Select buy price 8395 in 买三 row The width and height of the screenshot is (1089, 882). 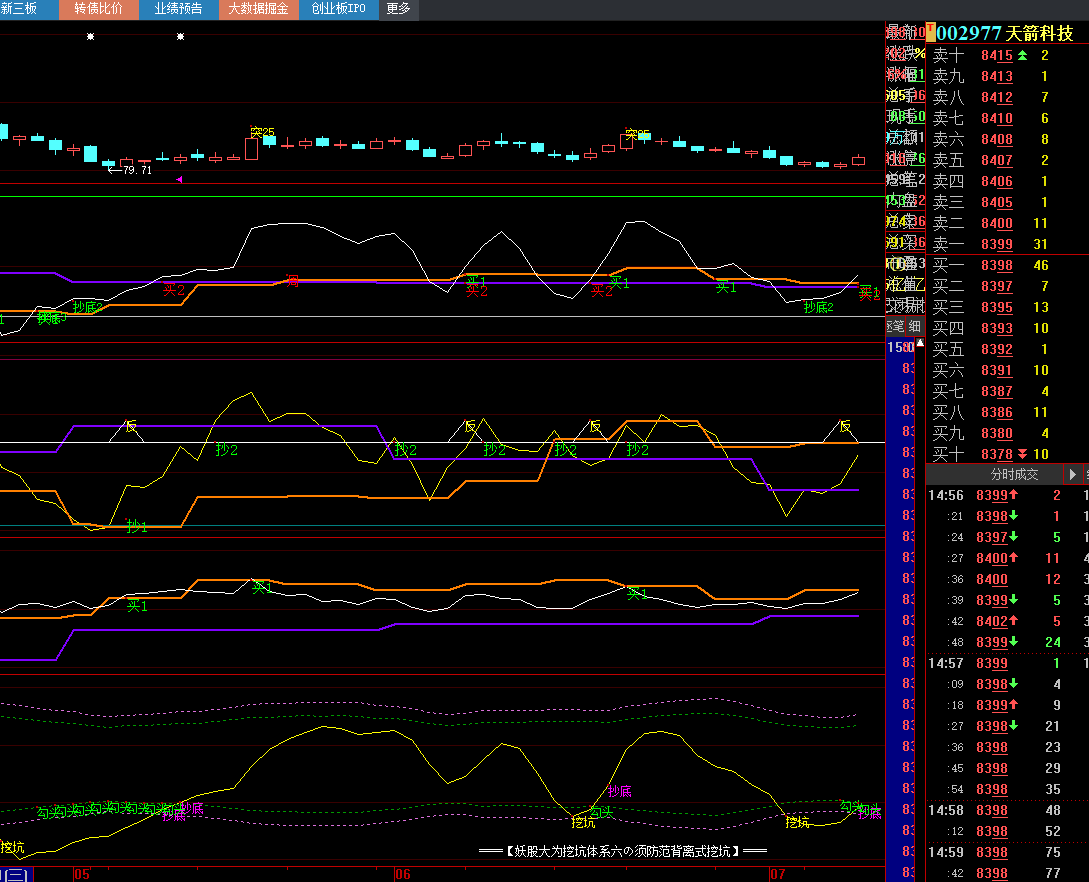(x=997, y=307)
